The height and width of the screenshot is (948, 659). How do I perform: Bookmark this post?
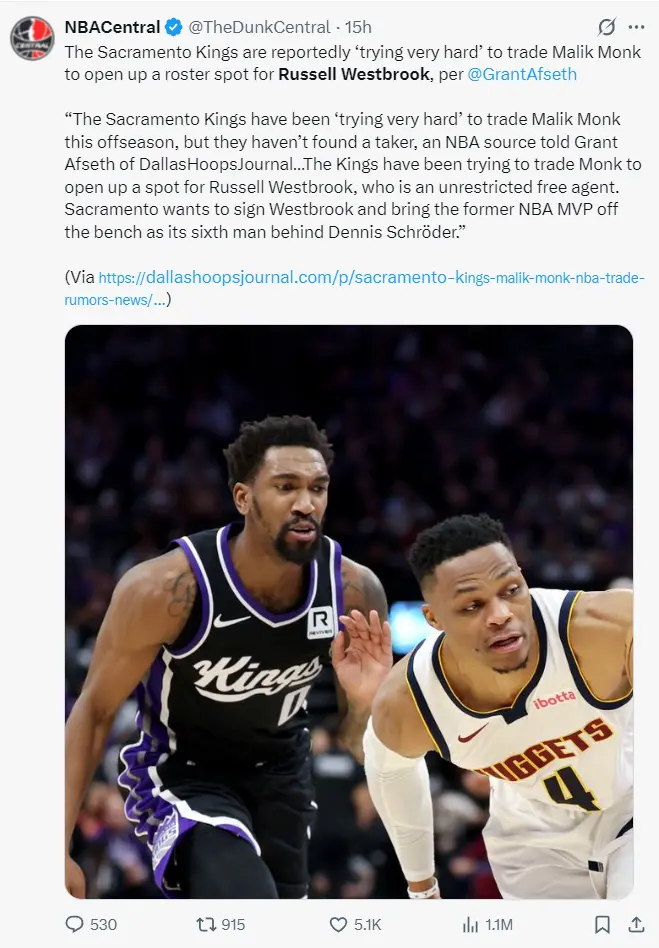click(602, 924)
